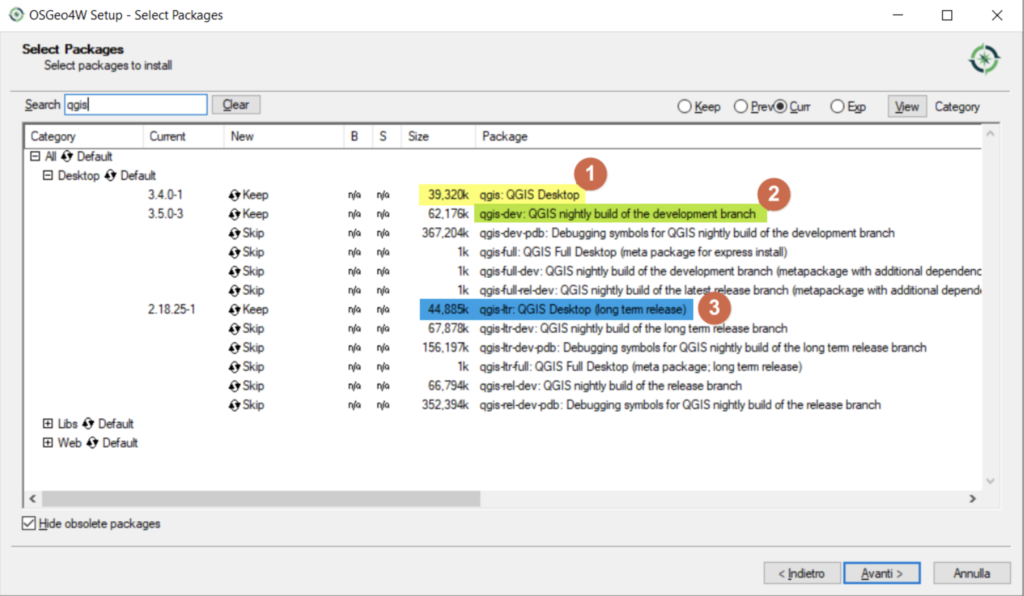Click cycle icon for qgis-rel-dev package
Viewport: 1024px width, 596px height.
point(234,386)
